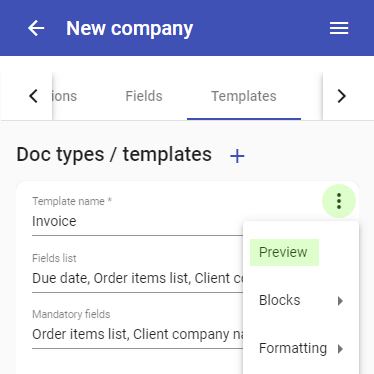Click the Template name label
374x374 pixels.
coord(72,201)
